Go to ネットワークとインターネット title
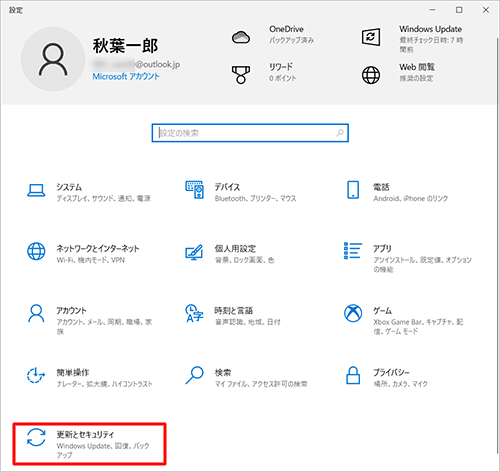Screen dimensions: 500x472 (98, 248)
